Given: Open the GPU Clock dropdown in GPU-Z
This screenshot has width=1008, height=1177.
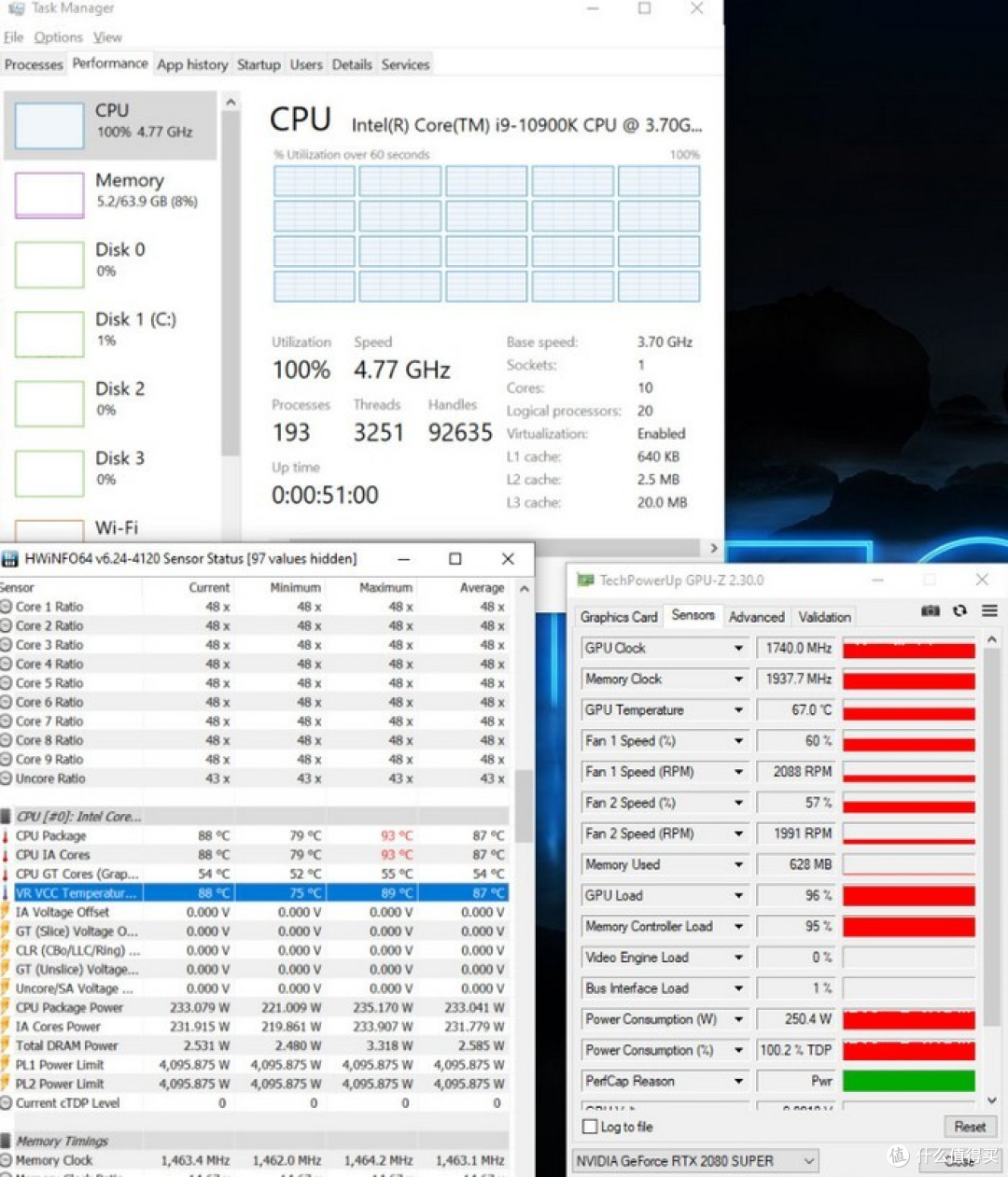Looking at the screenshot, I should point(736,647).
